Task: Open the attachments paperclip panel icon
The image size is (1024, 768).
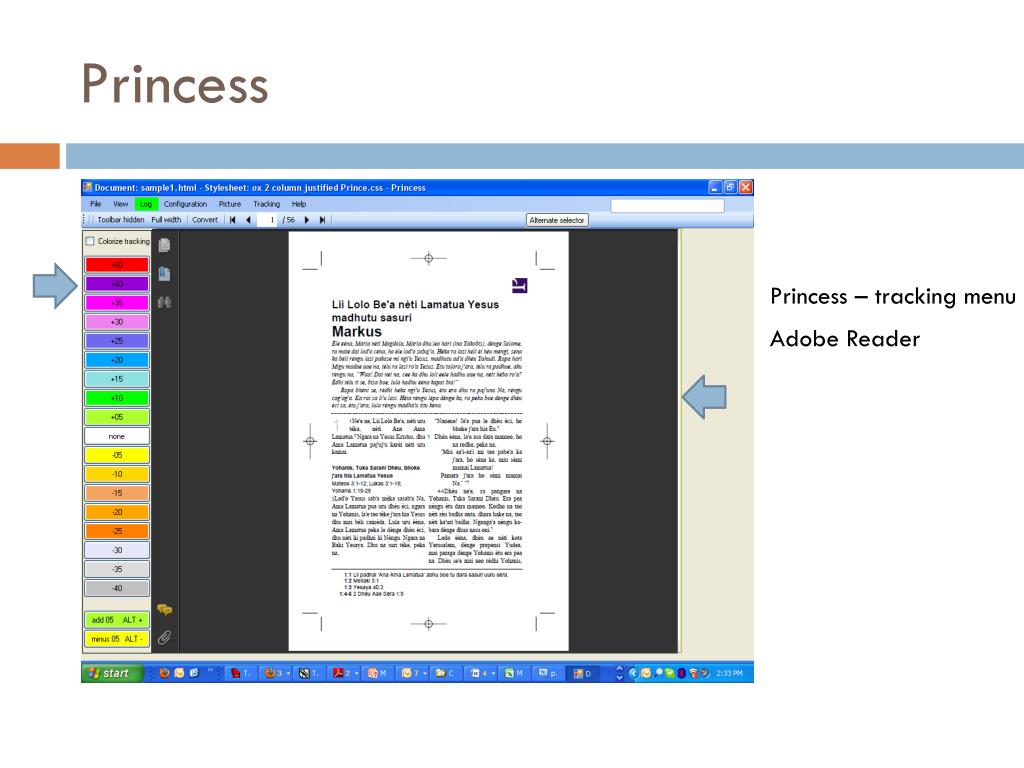Action: coord(165,637)
